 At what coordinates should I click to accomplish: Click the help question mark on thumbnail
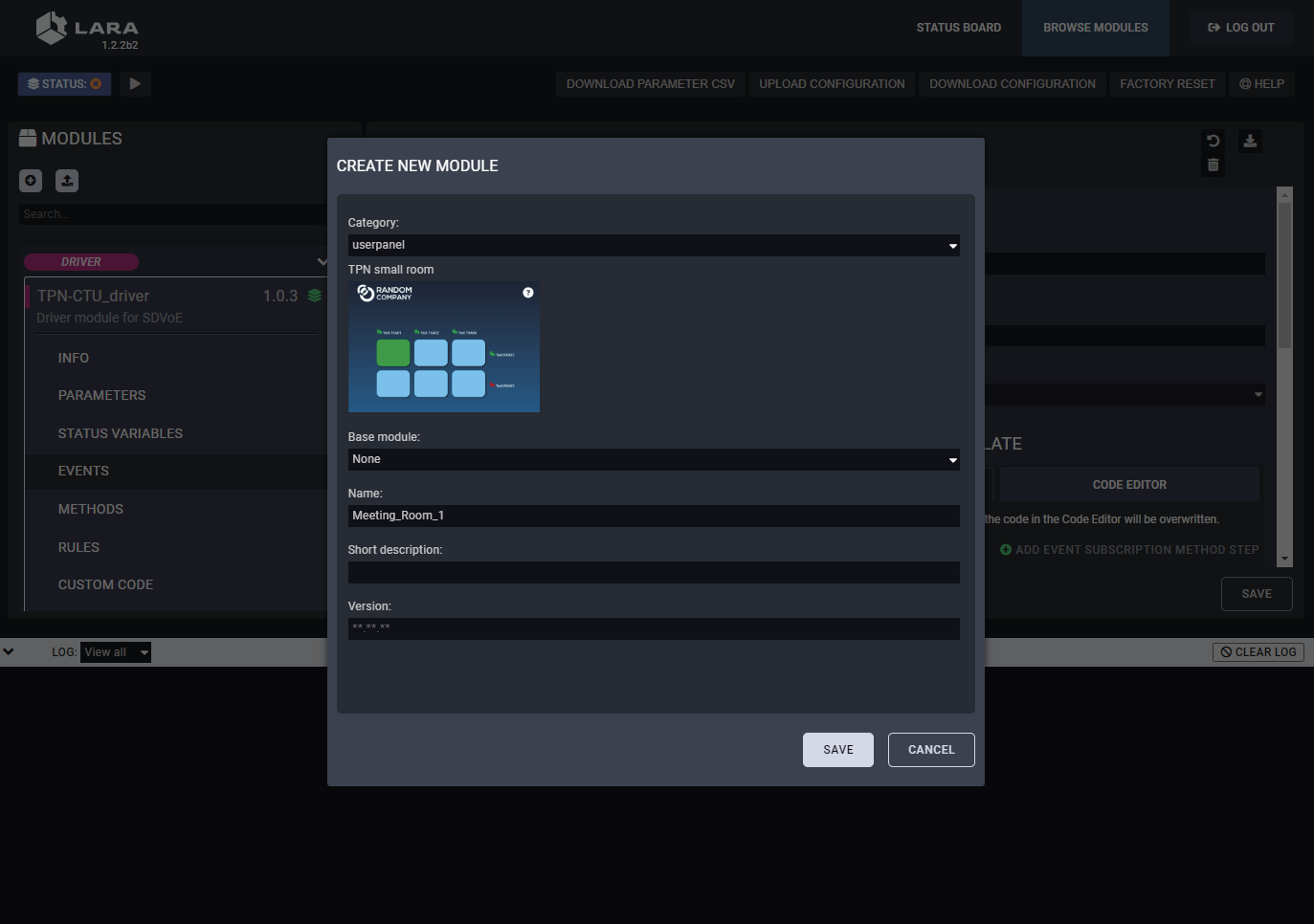pyautogui.click(x=527, y=293)
